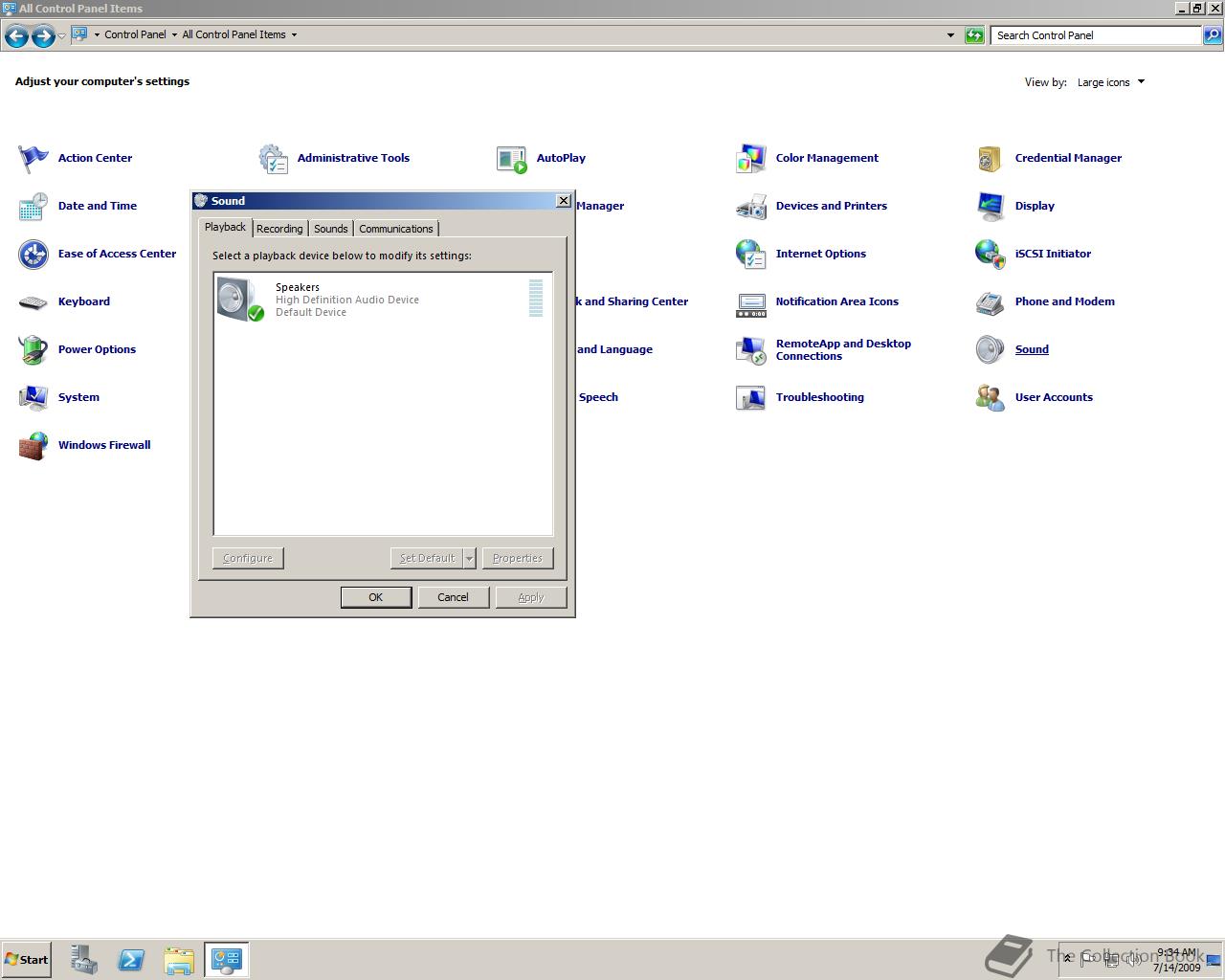Click the Devices and Printers icon
The image size is (1225, 980).
750,206
